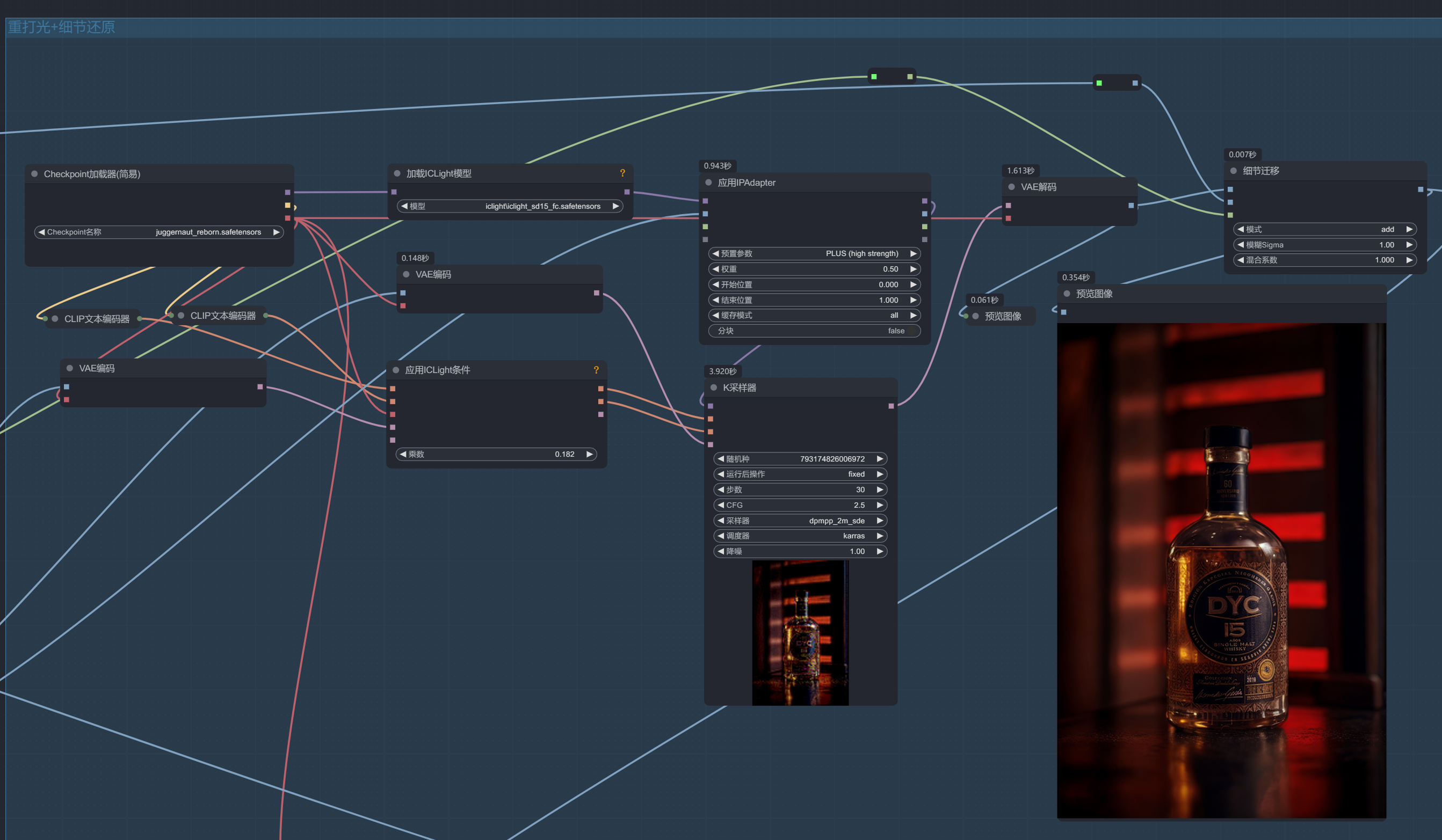Adjust the 乘数 0.182 slider field
This screenshot has width=1442, height=840.
tap(496, 455)
